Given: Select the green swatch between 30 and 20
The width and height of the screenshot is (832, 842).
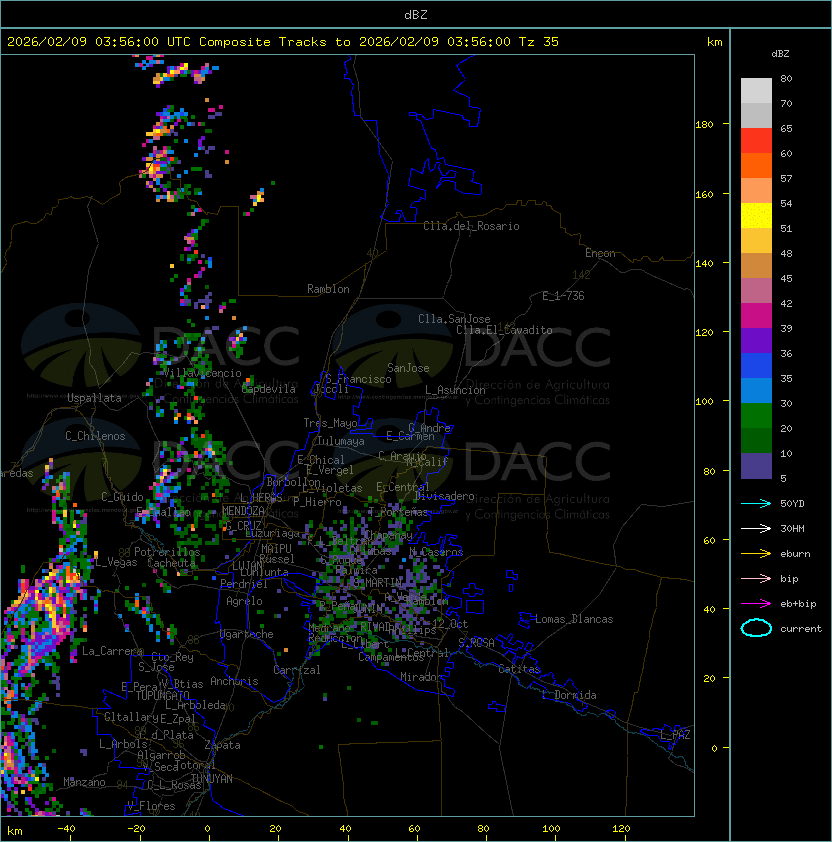Looking at the screenshot, I should pyautogui.click(x=756, y=415).
